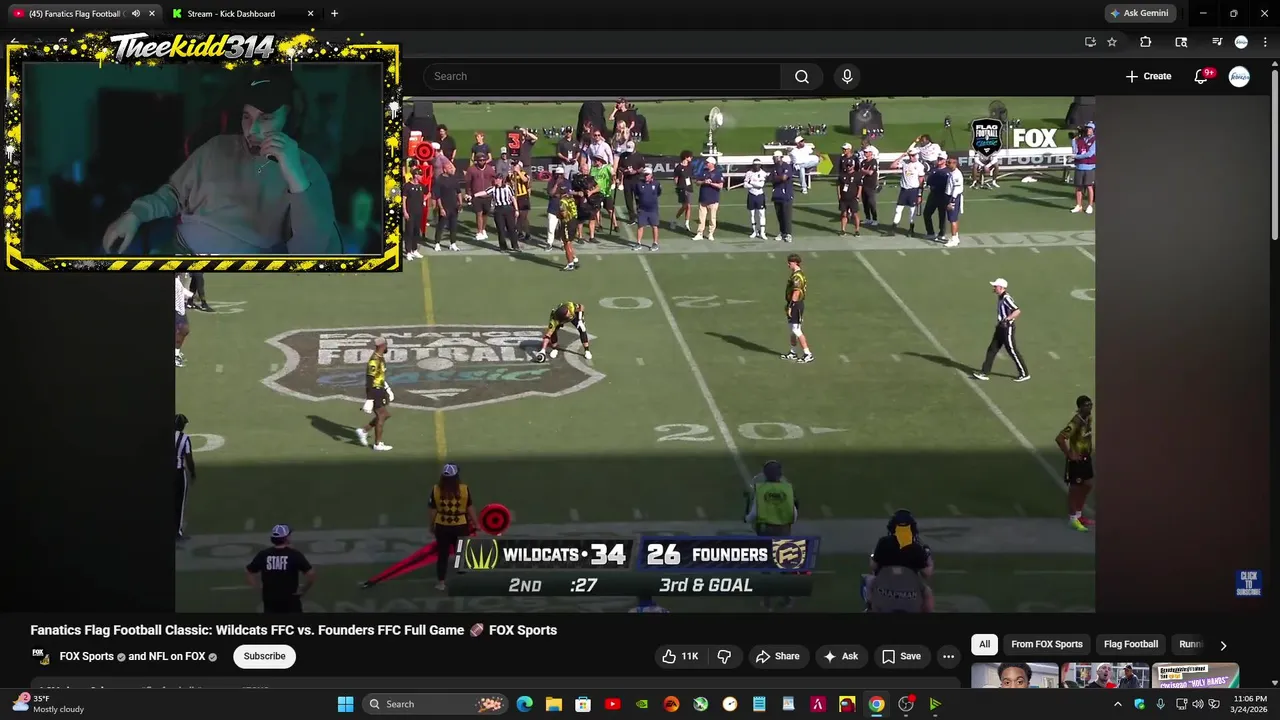Click into the YouTube search field
The image size is (1280, 720).
pyautogui.click(x=602, y=76)
